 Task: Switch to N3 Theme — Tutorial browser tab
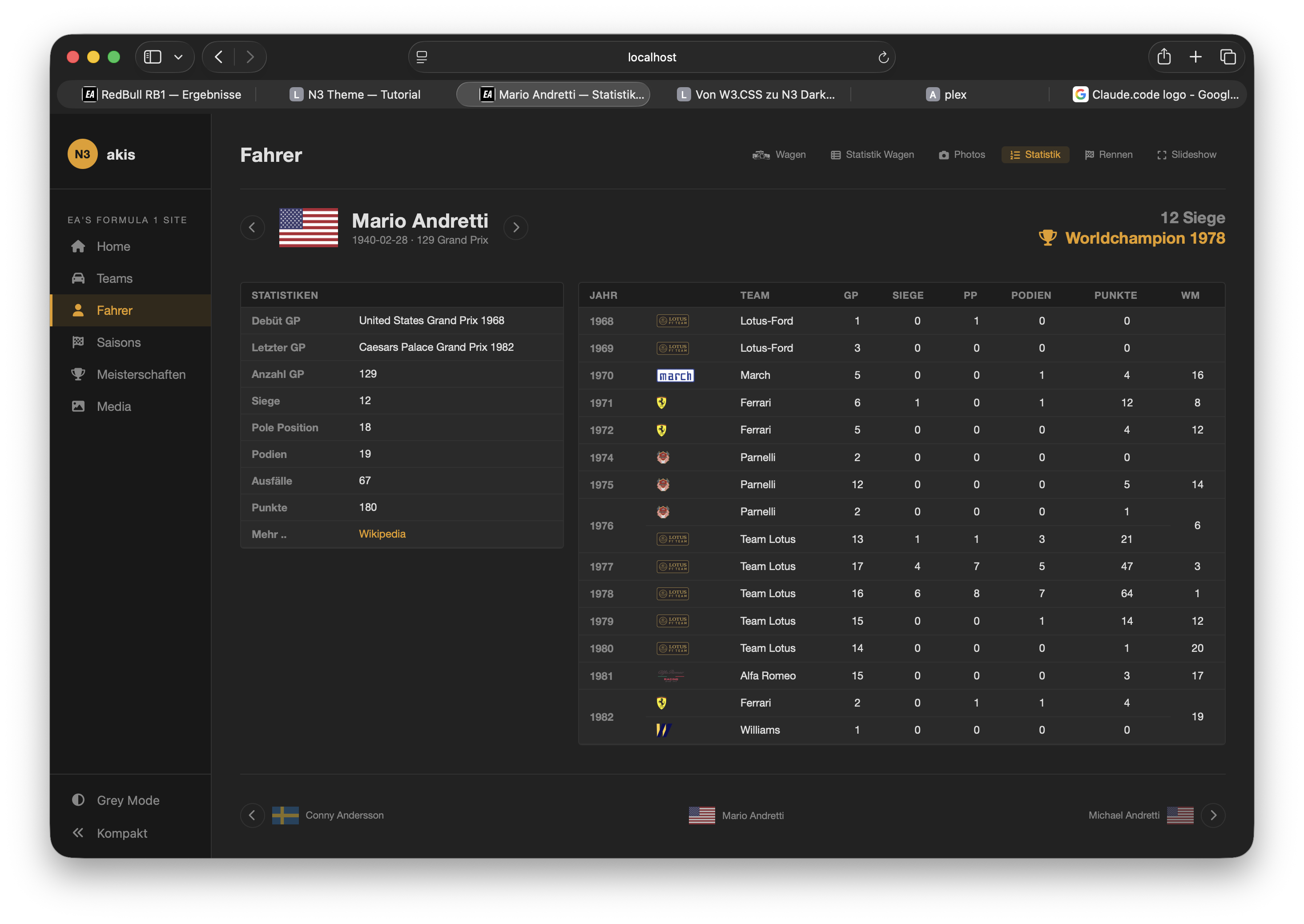tap(356, 94)
